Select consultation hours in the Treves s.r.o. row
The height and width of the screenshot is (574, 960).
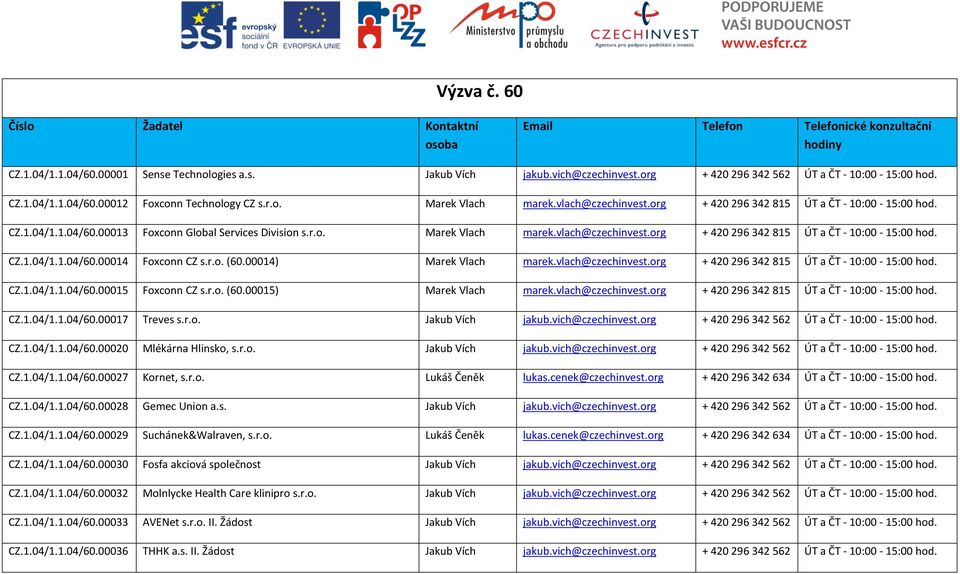870,319
